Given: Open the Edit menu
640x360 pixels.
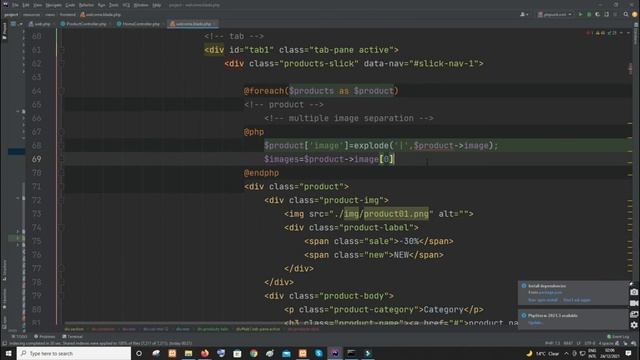Looking at the screenshot, I should tap(26, 5).
